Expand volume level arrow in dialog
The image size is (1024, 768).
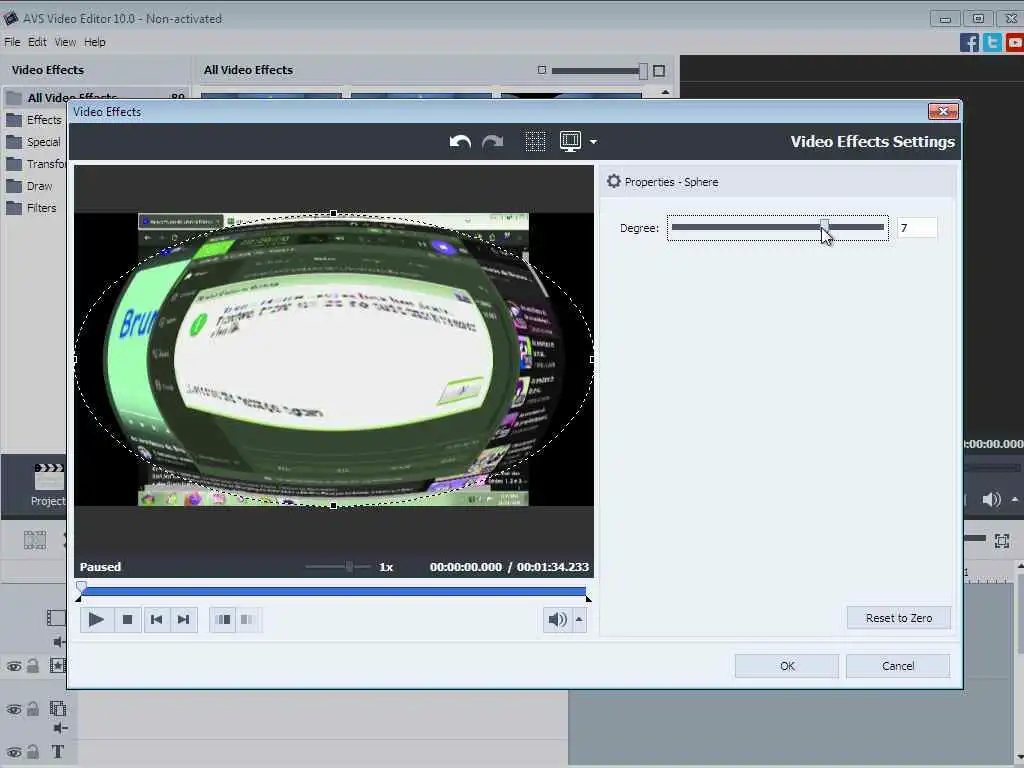[579, 619]
